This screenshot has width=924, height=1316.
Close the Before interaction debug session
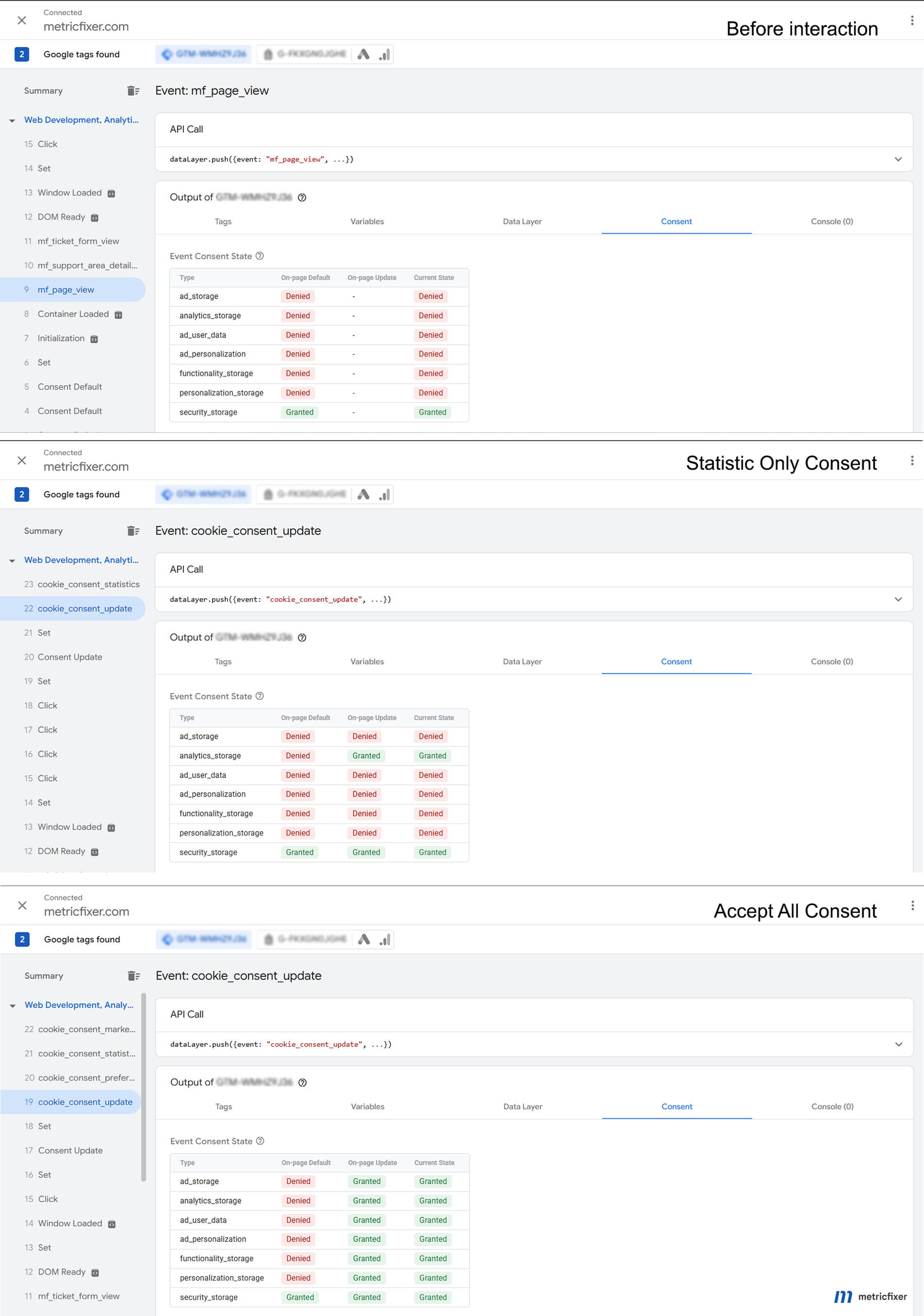tap(22, 20)
